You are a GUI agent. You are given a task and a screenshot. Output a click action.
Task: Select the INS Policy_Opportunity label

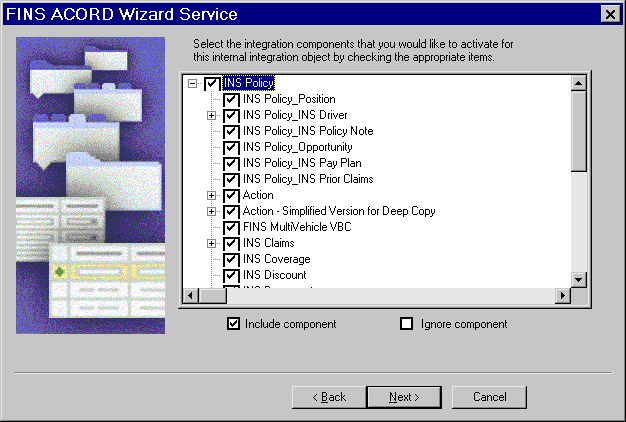(297, 147)
